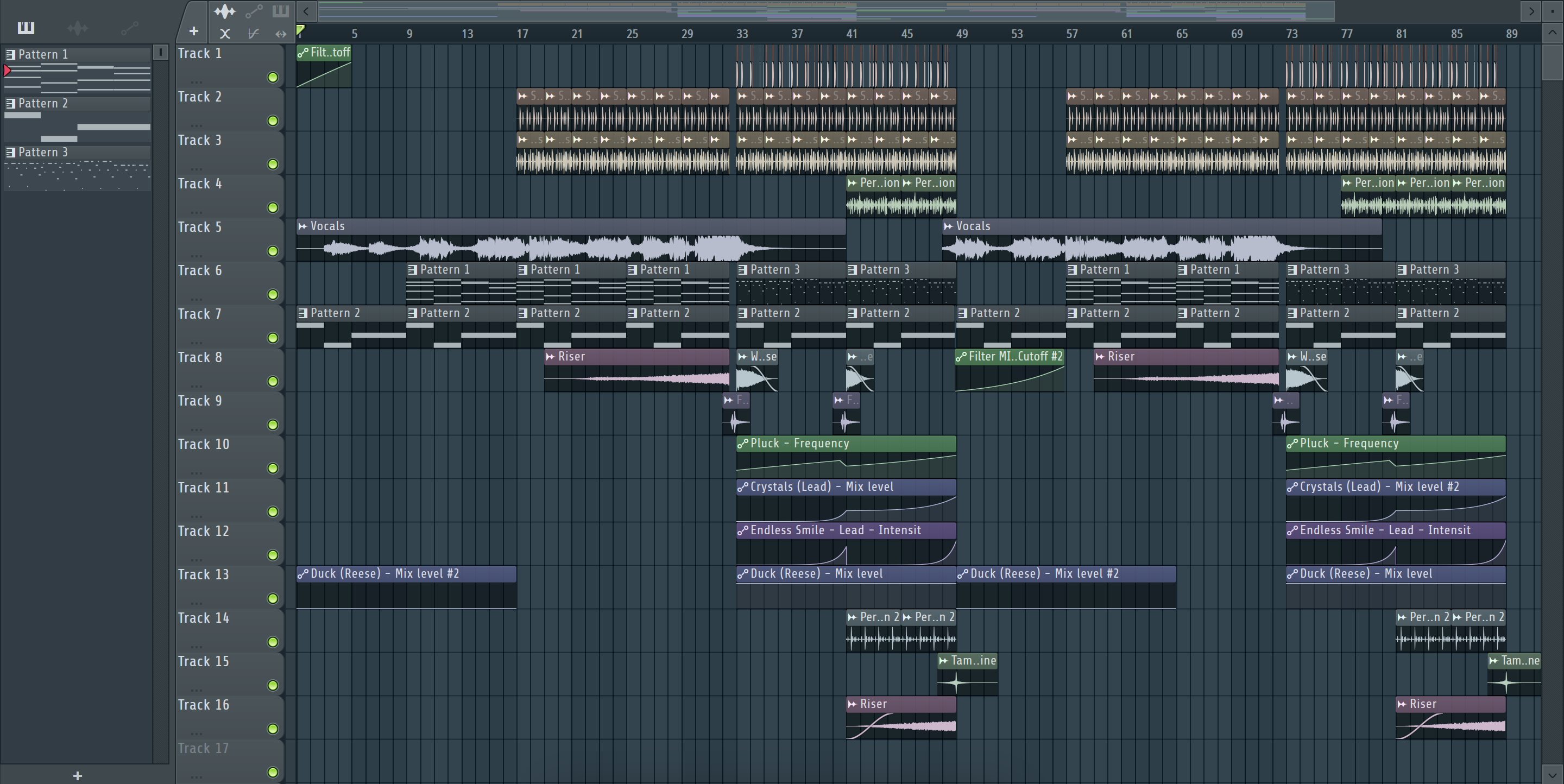Open first Tam..ine clip menu on Track 15
1564x784 pixels.
(943, 661)
